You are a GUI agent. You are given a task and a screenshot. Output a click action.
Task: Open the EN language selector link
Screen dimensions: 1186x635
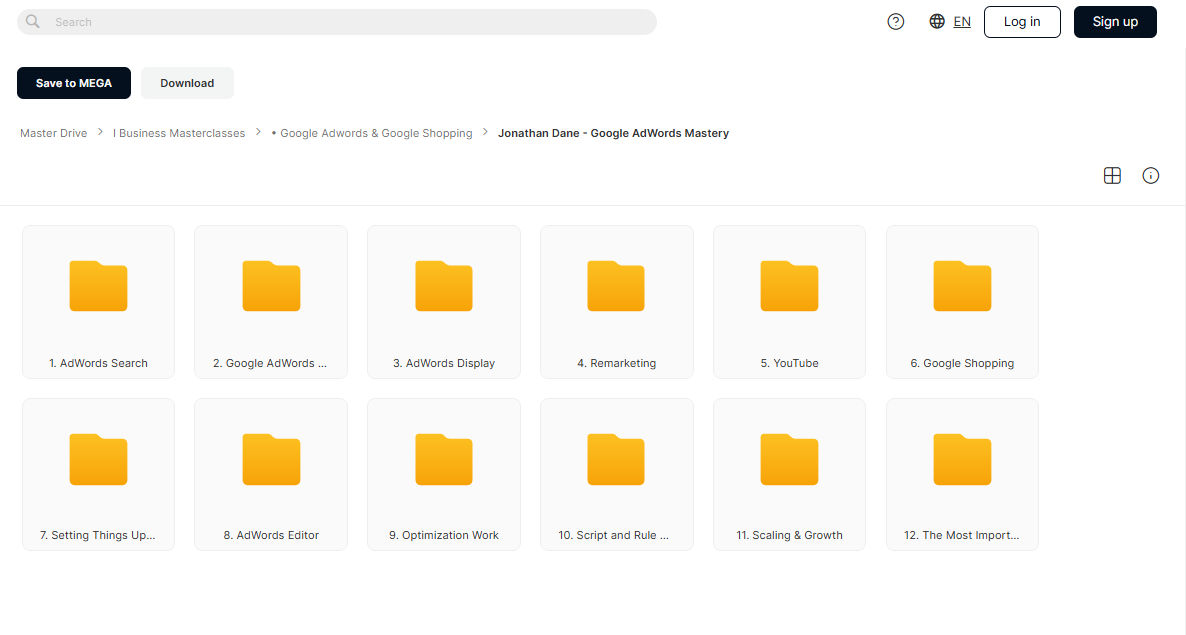pos(962,22)
